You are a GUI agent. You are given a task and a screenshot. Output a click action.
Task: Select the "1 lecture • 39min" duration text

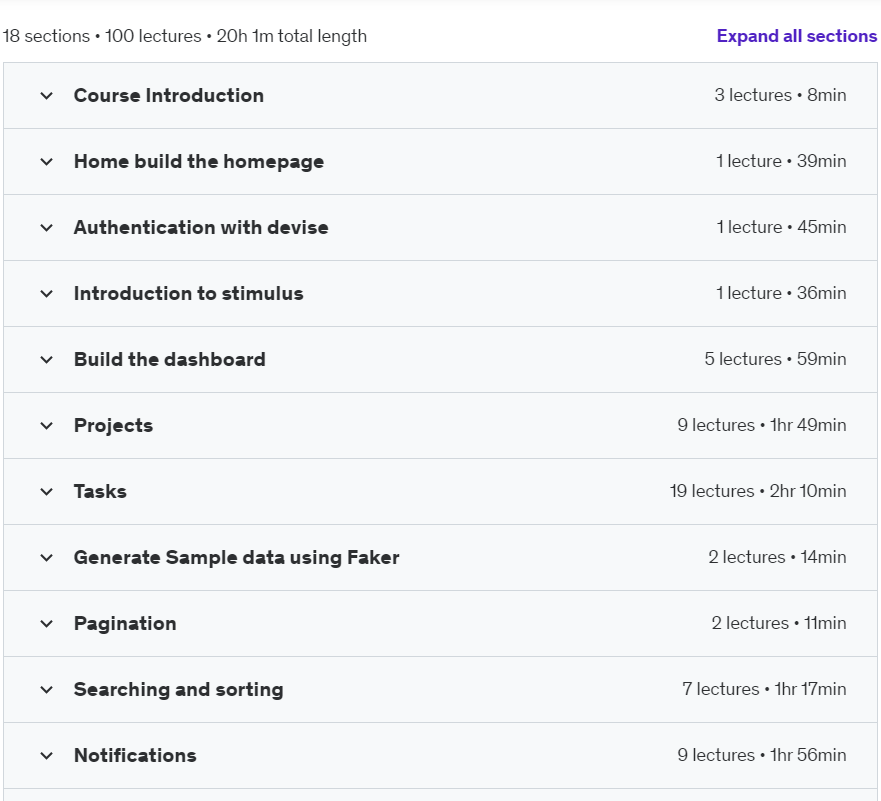pos(781,161)
